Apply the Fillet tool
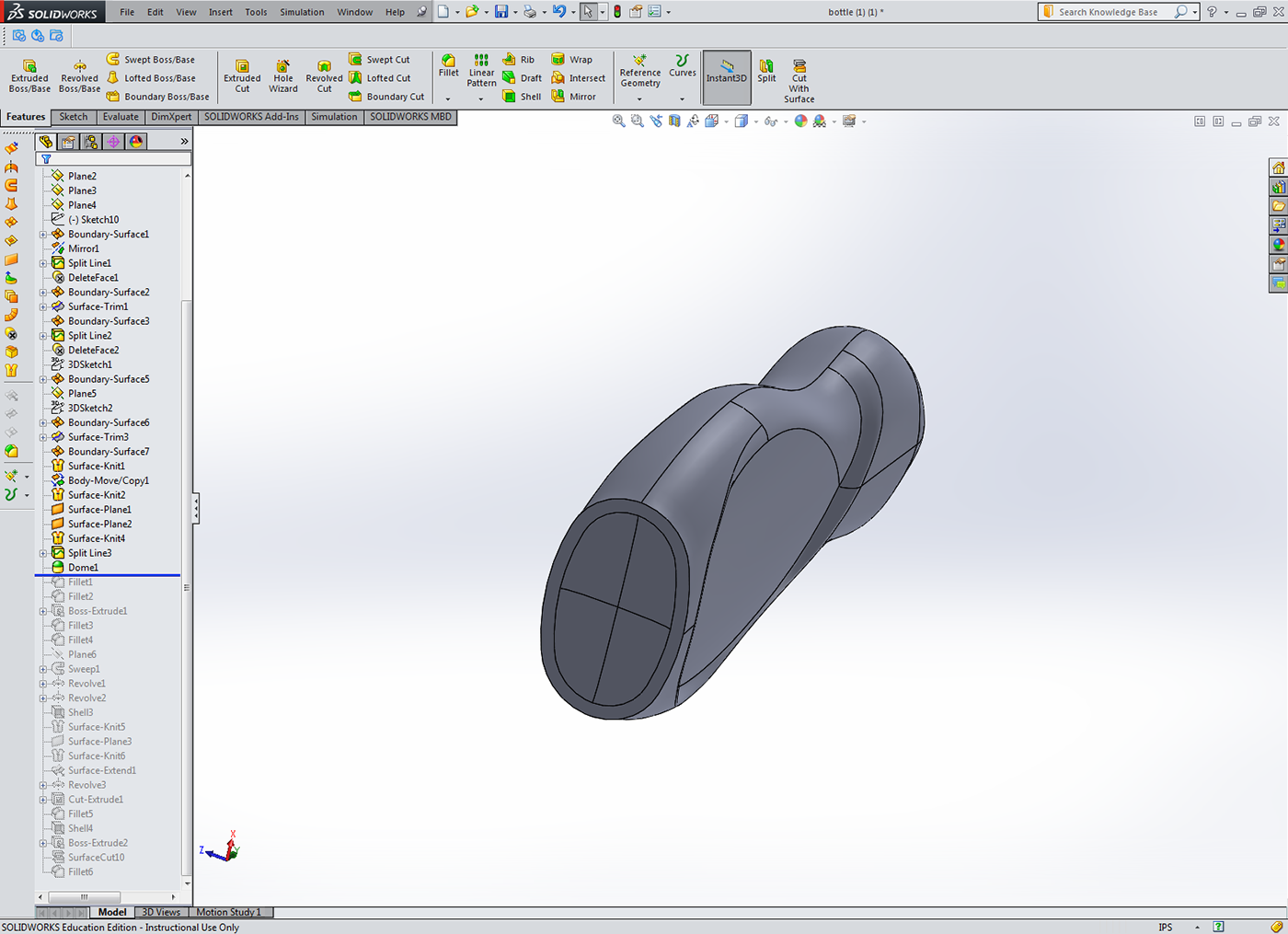The image size is (1288, 934). 448,65
